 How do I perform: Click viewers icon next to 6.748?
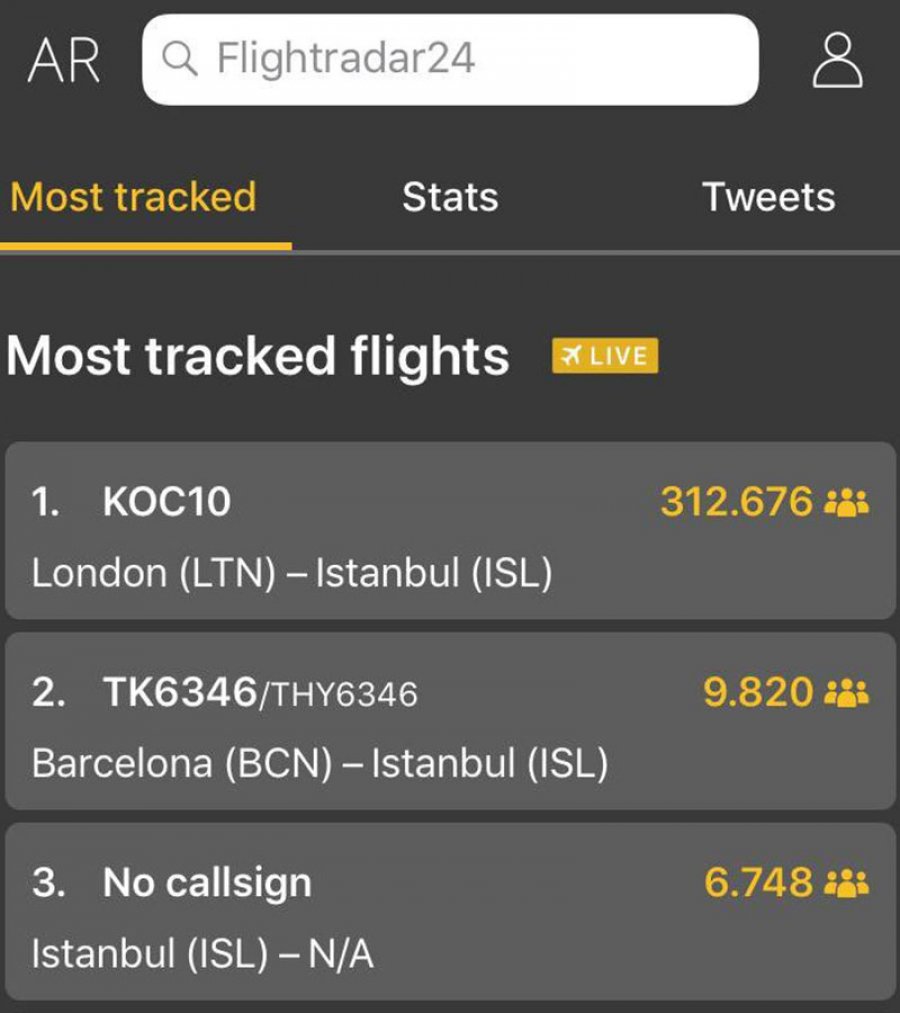pyautogui.click(x=847, y=883)
